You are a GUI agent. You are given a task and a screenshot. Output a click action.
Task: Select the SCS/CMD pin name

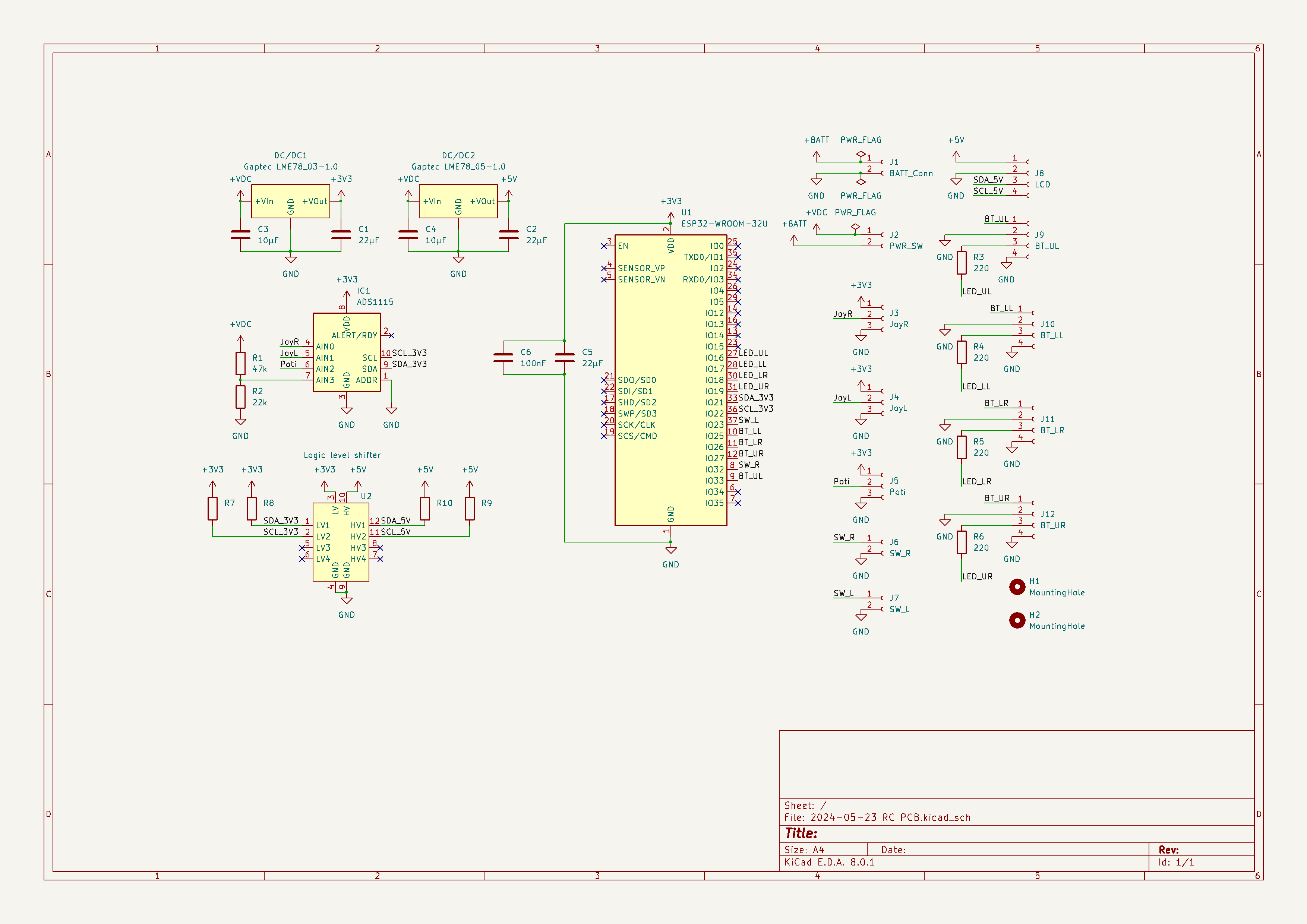click(637, 436)
